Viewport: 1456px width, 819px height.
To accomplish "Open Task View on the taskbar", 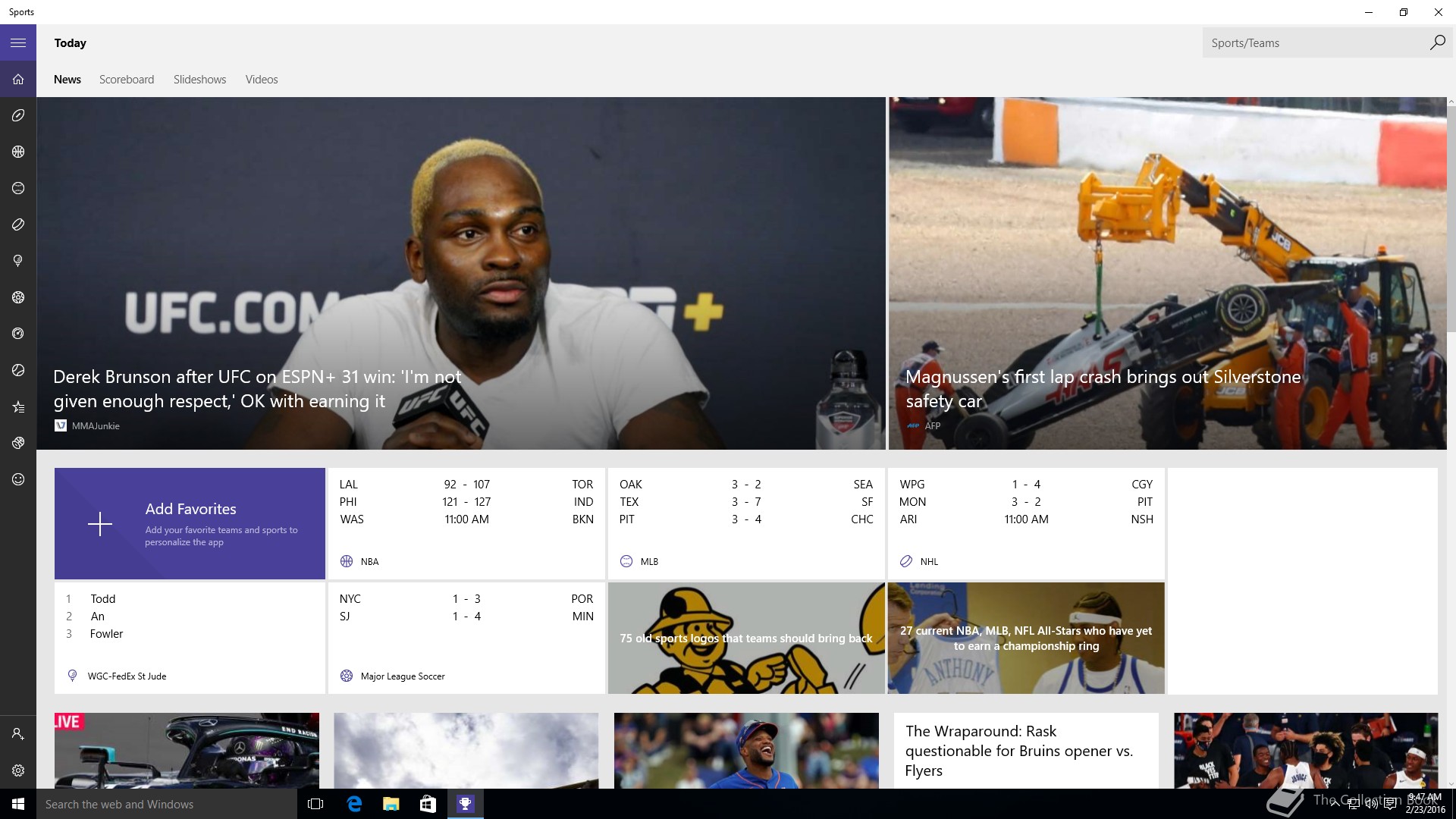I will point(315,804).
